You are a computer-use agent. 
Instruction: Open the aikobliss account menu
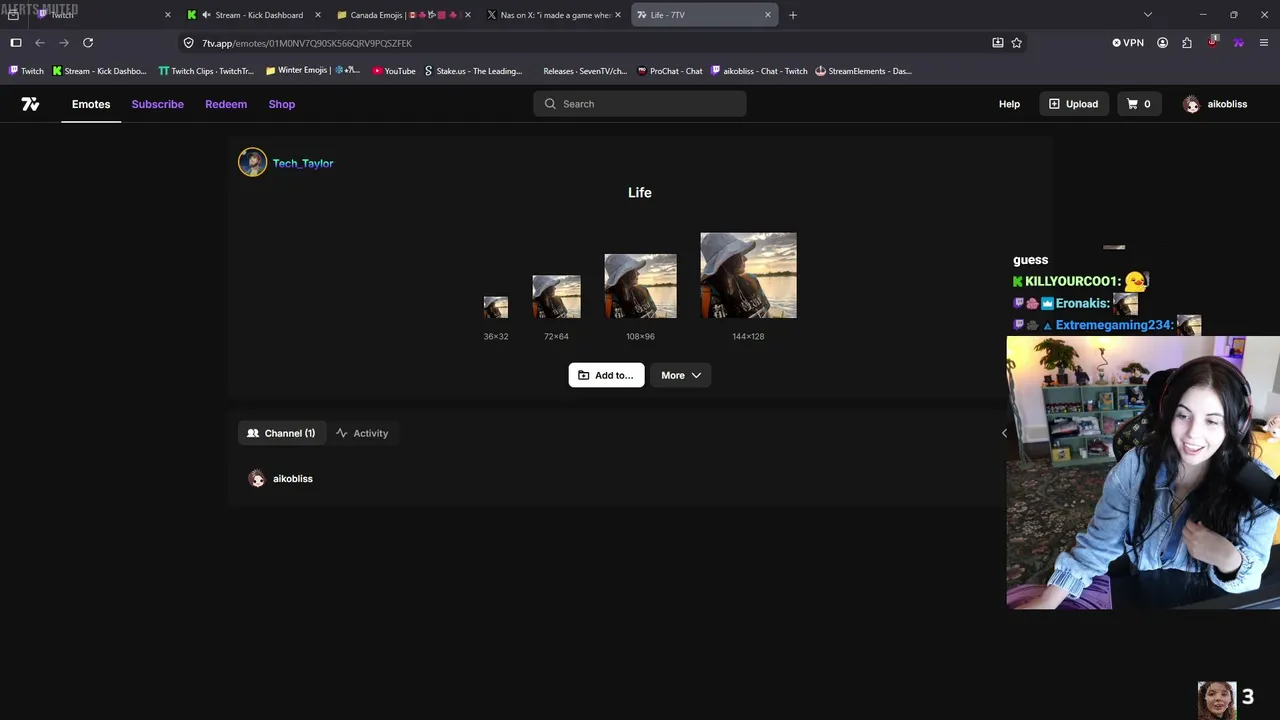click(x=1215, y=104)
